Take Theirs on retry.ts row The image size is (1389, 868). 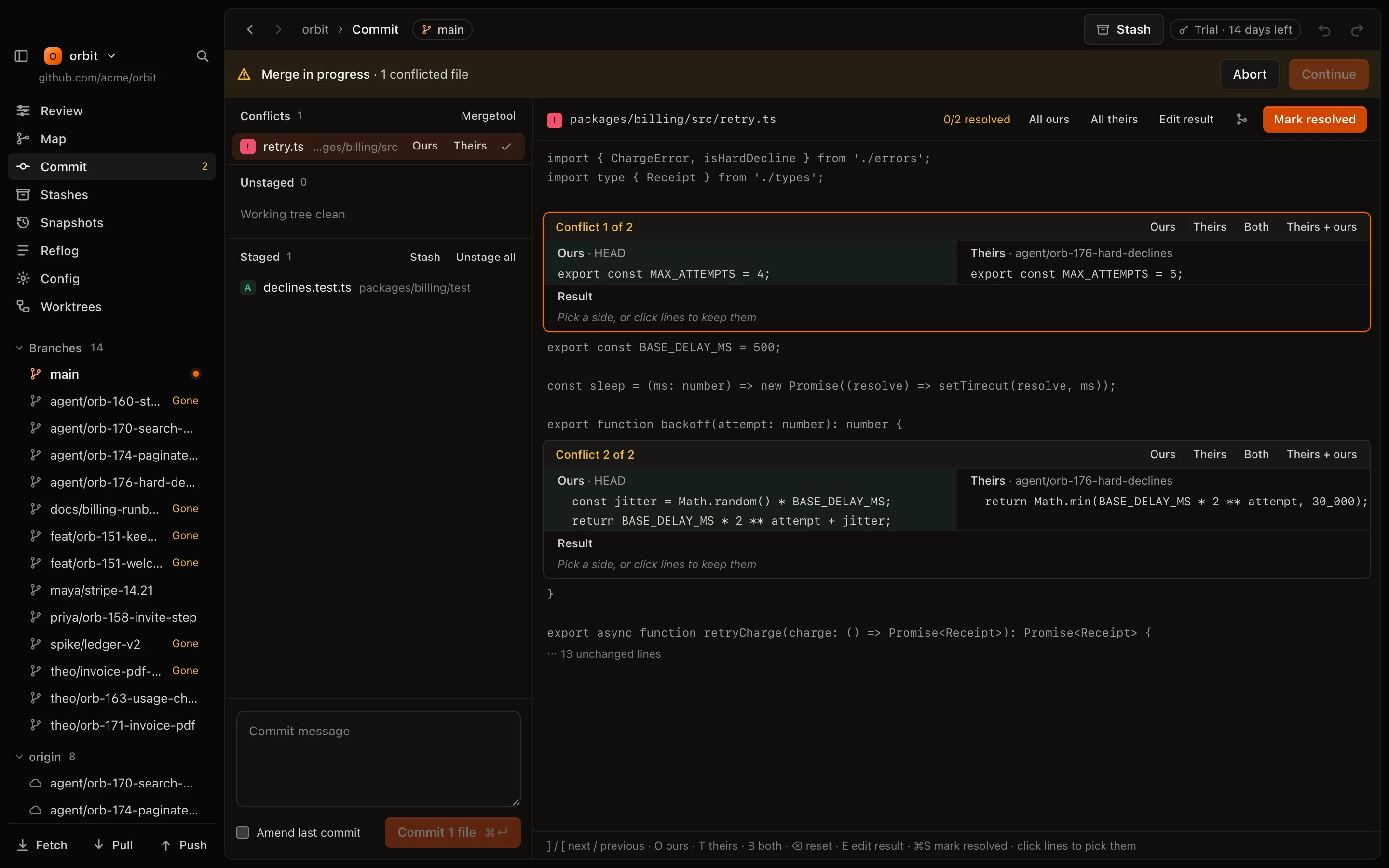click(x=469, y=146)
